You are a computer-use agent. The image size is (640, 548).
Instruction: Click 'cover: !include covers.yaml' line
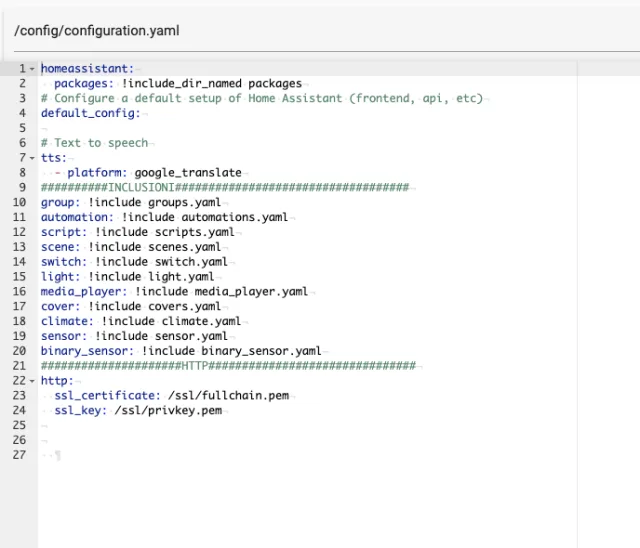click(x=131, y=306)
